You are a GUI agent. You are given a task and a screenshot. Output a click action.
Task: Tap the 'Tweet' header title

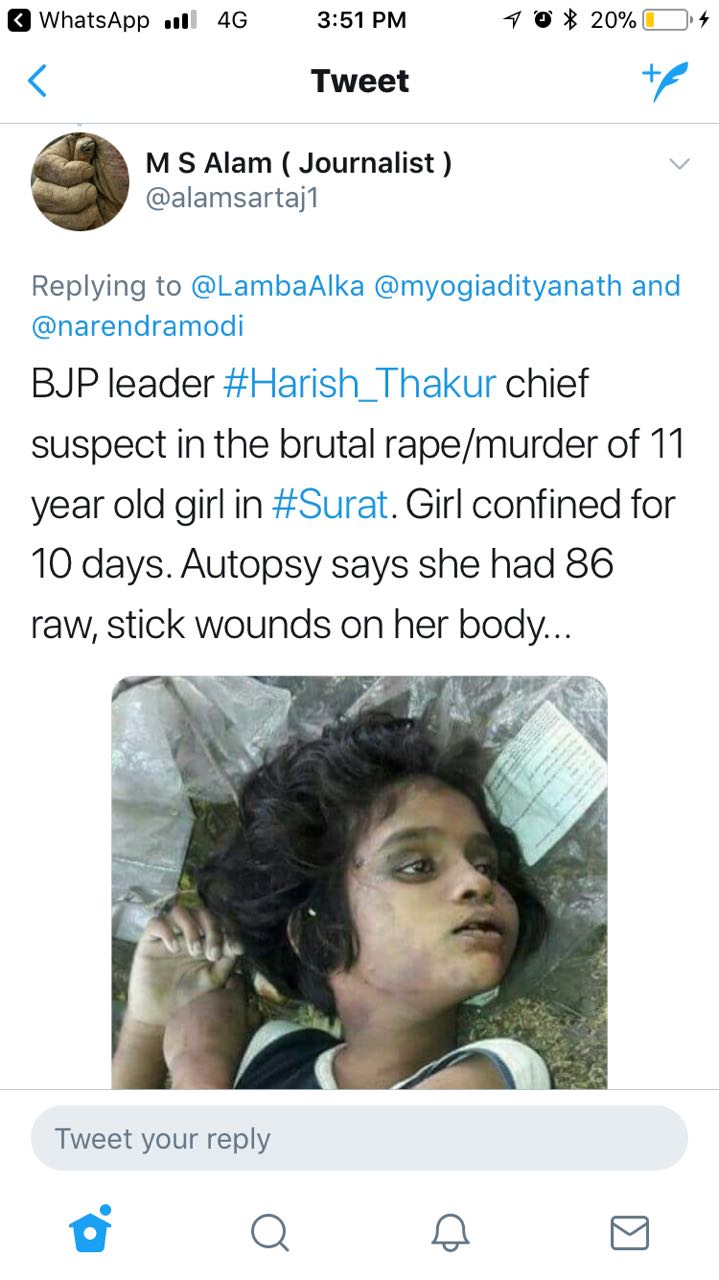pos(360,81)
